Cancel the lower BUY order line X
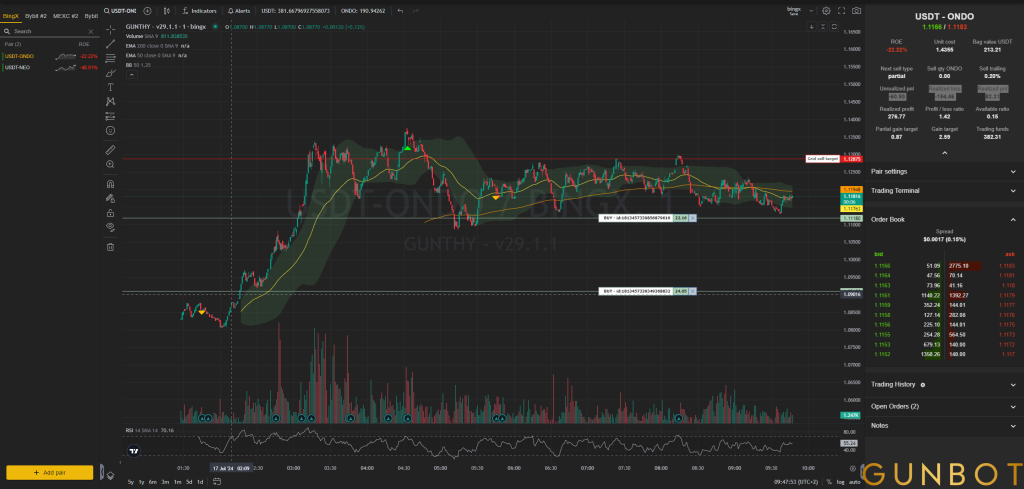Screen dimensions: 1024x489 (693, 291)
